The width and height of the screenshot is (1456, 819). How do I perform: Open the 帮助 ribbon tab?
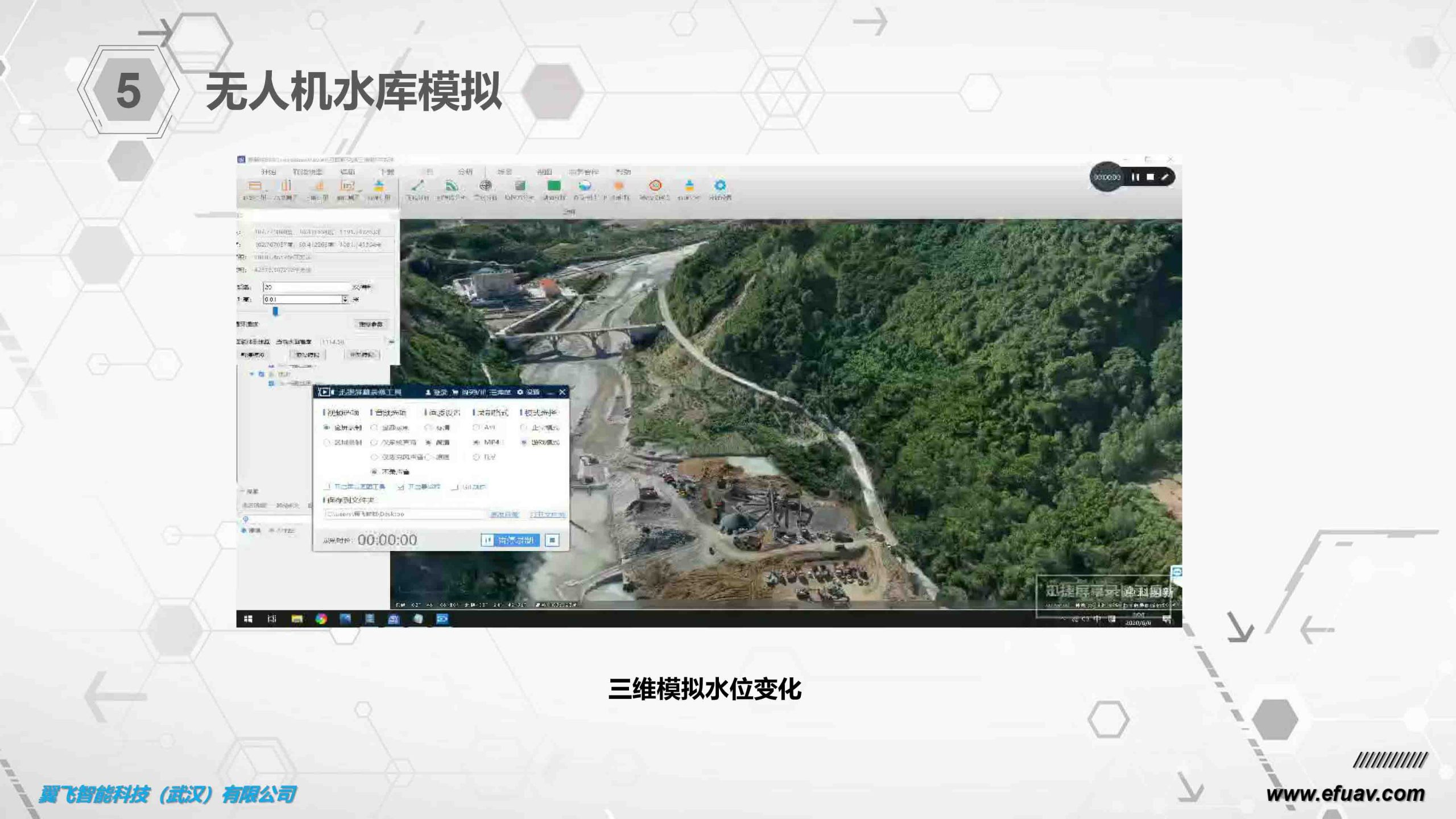623,172
